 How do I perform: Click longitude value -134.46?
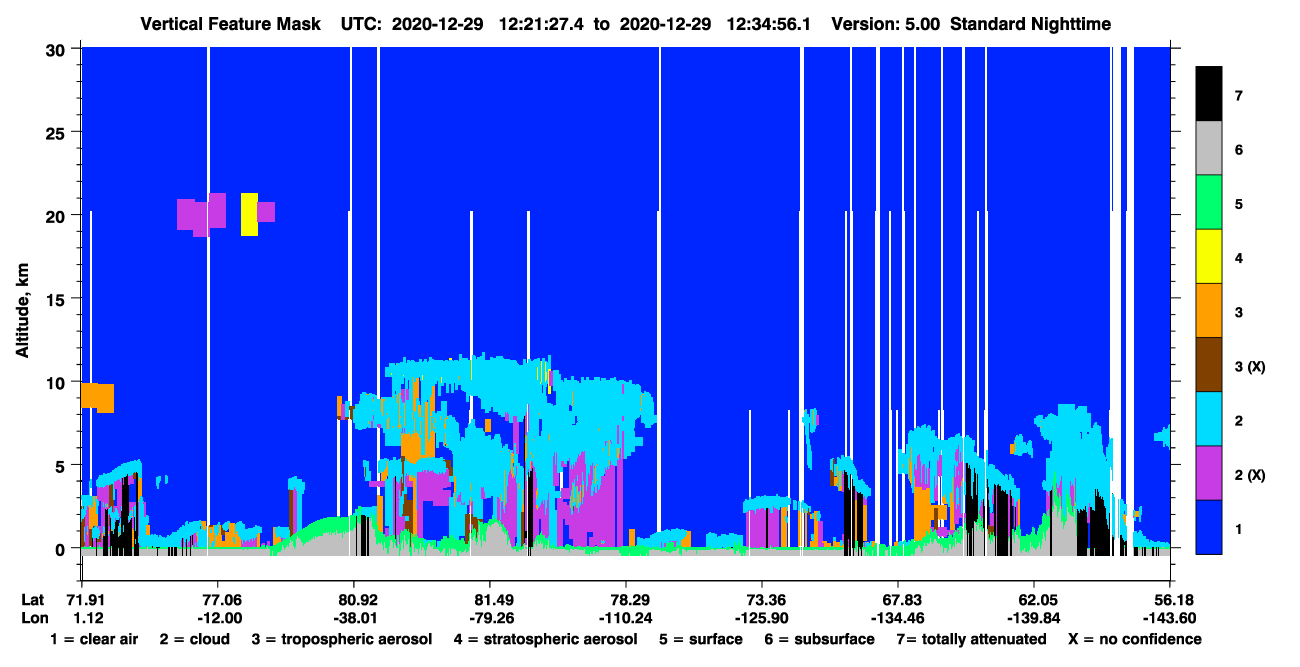898,618
